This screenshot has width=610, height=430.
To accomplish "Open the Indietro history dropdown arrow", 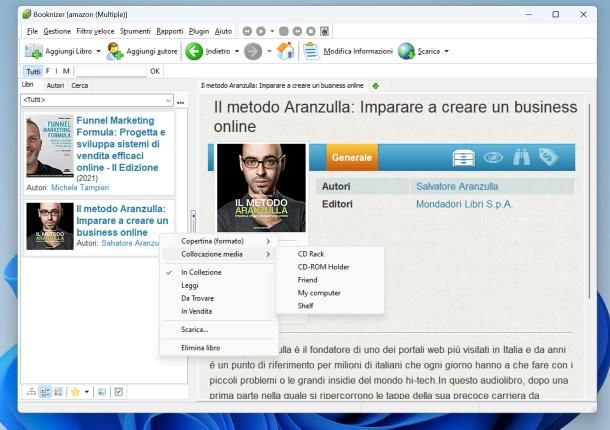I will (x=237, y=51).
